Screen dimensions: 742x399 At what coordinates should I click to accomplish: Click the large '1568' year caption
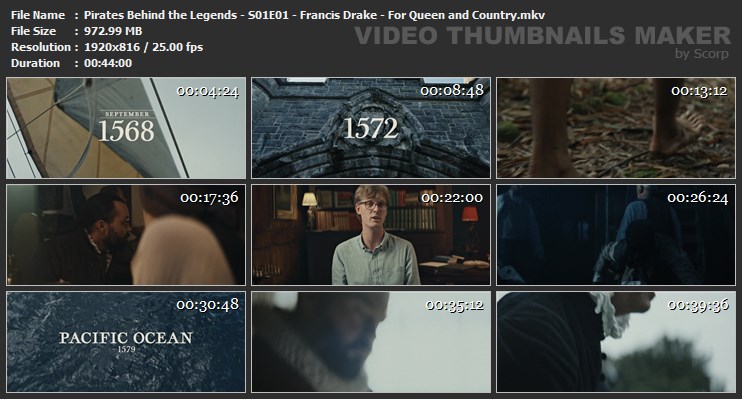tap(126, 131)
